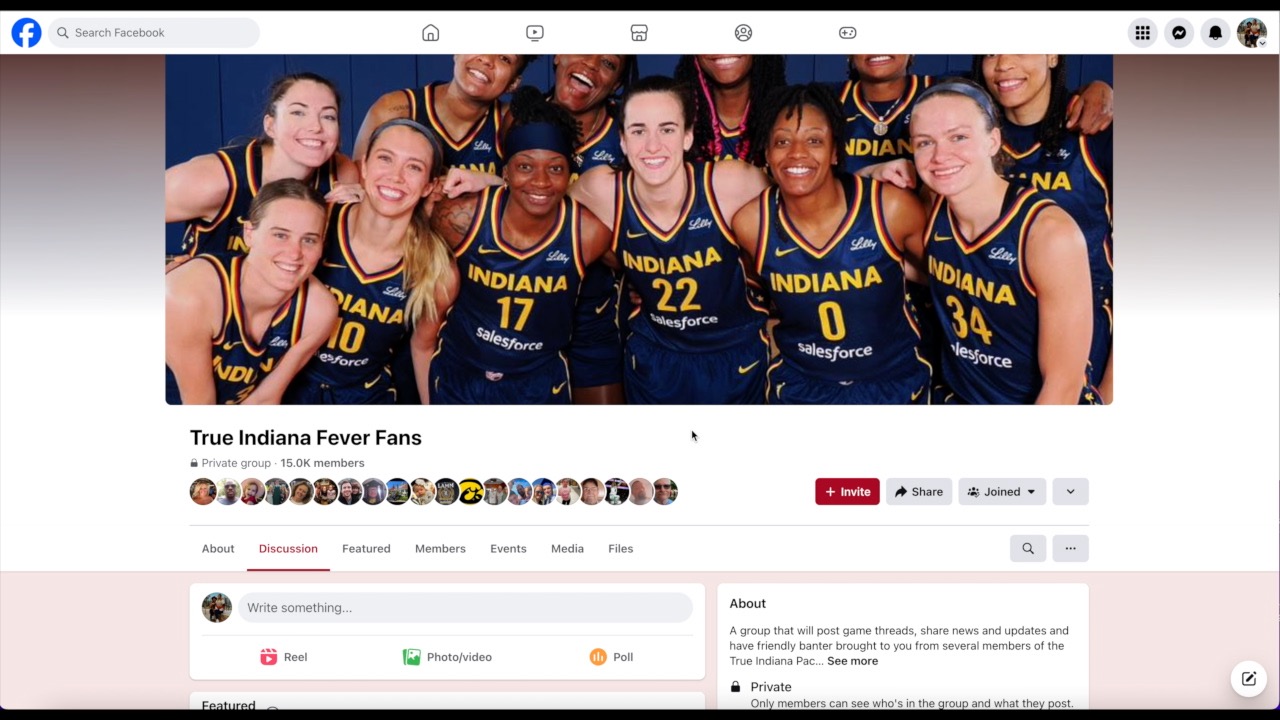Click the Search Facebook field
Image resolution: width=1280 pixels, height=720 pixels.
point(154,33)
